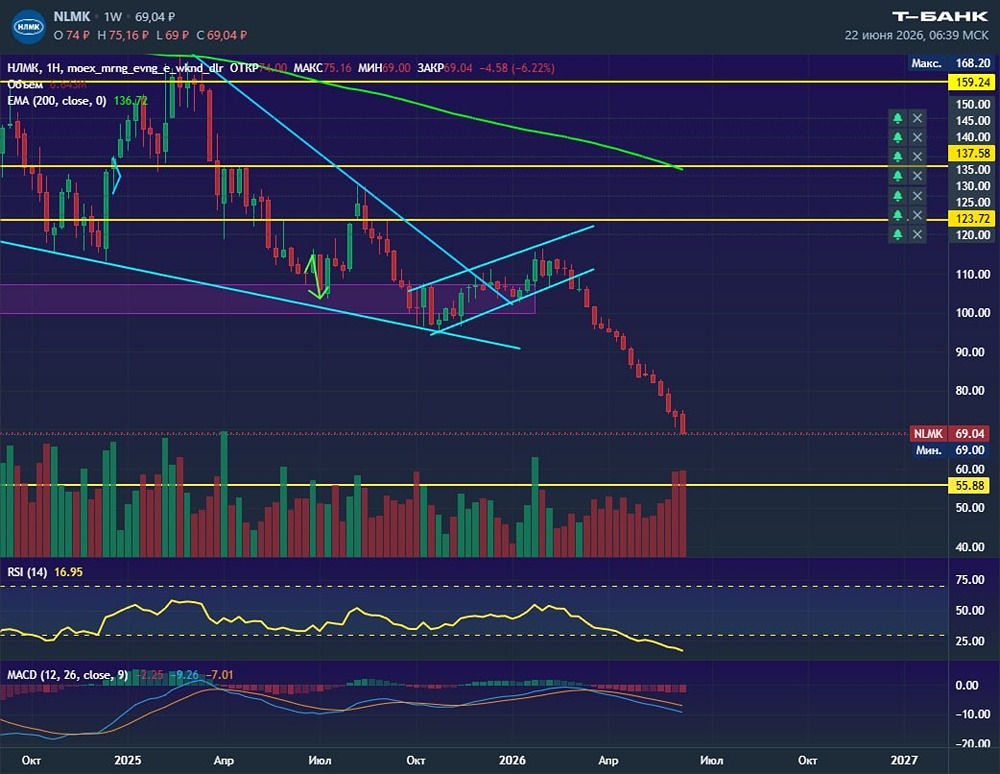Click the X icon beside the 123.72 label
The height and width of the screenshot is (774, 1000).
click(x=917, y=215)
